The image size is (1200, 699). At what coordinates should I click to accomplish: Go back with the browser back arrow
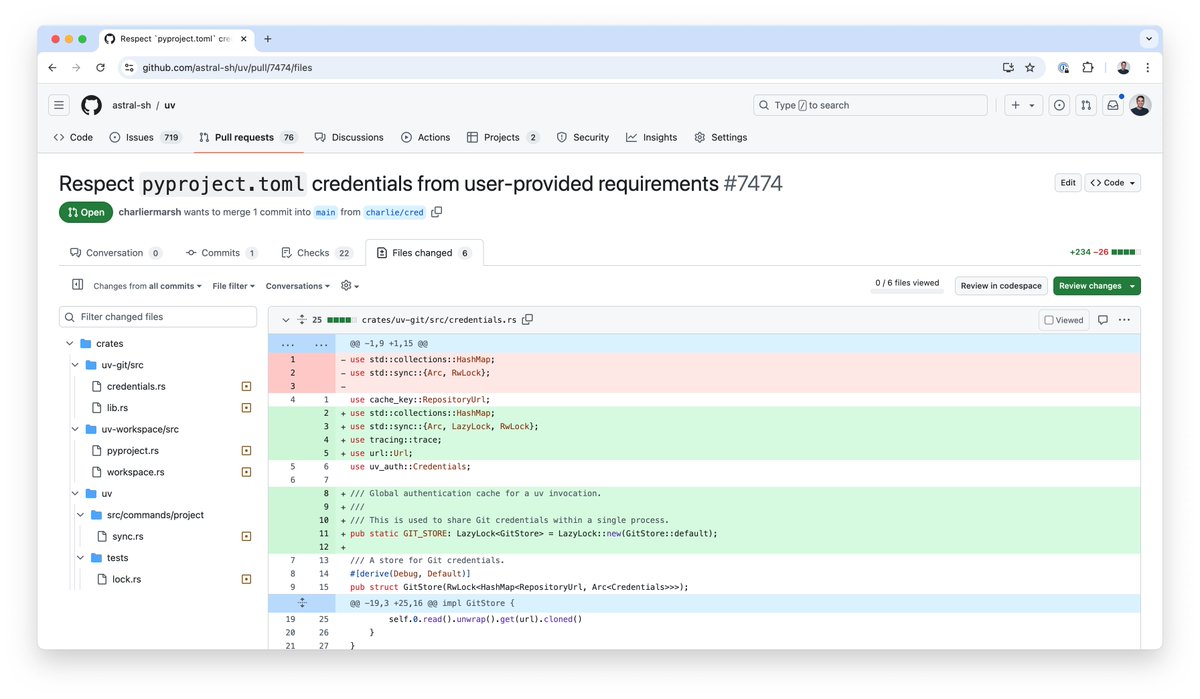coord(52,67)
